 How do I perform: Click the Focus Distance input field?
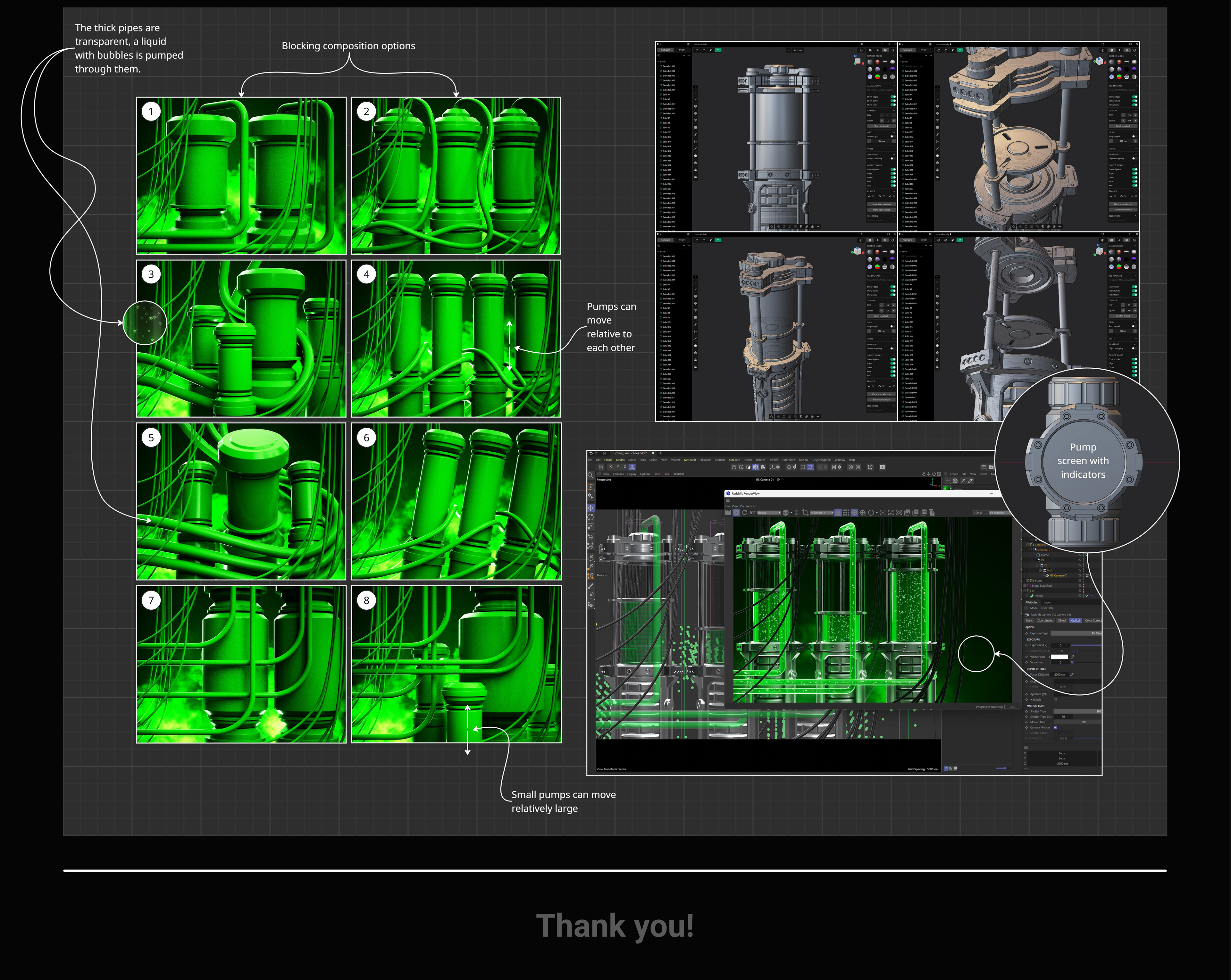[1060, 674]
